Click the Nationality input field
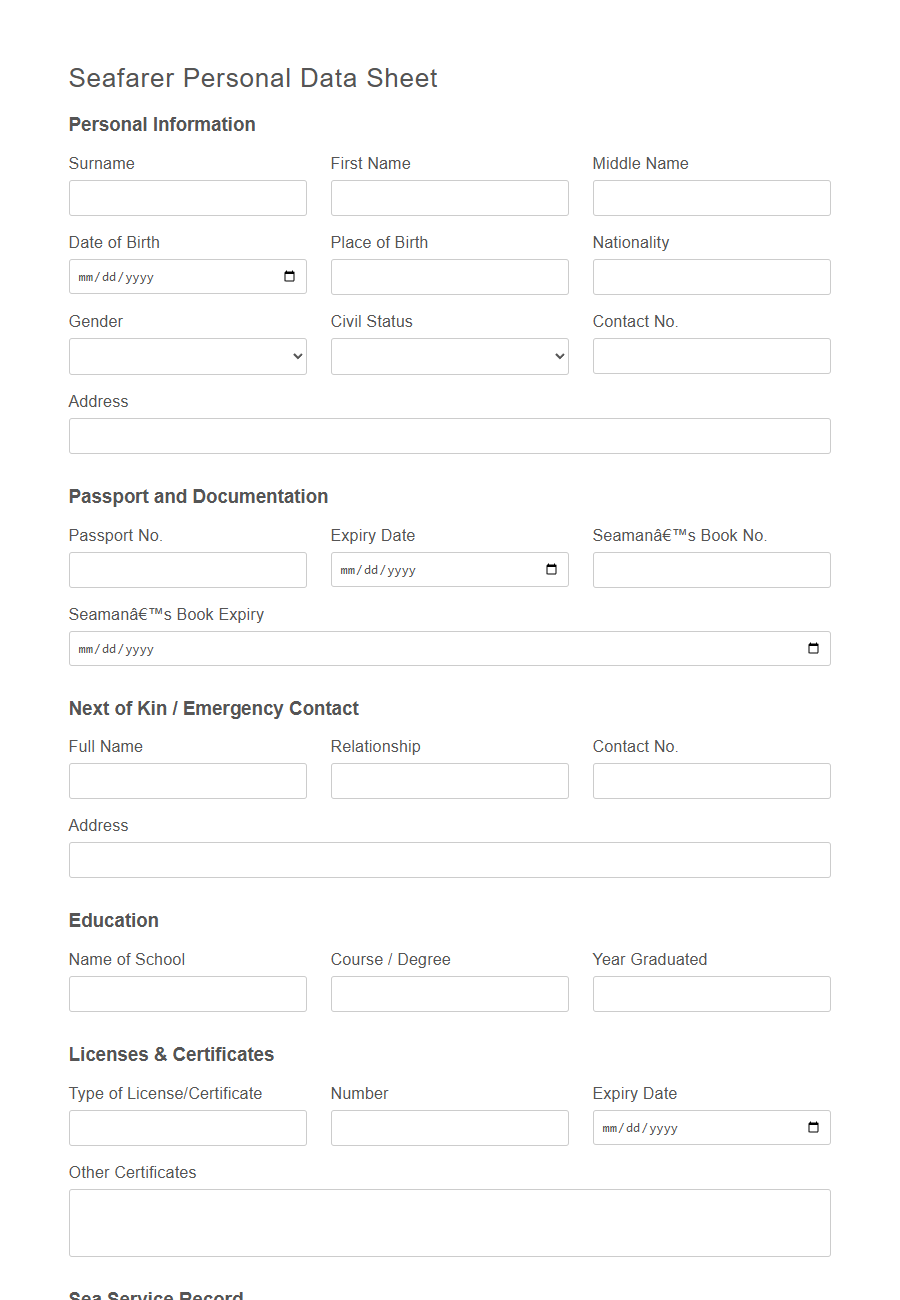Viewport: 900px width, 1300px height. (711, 277)
